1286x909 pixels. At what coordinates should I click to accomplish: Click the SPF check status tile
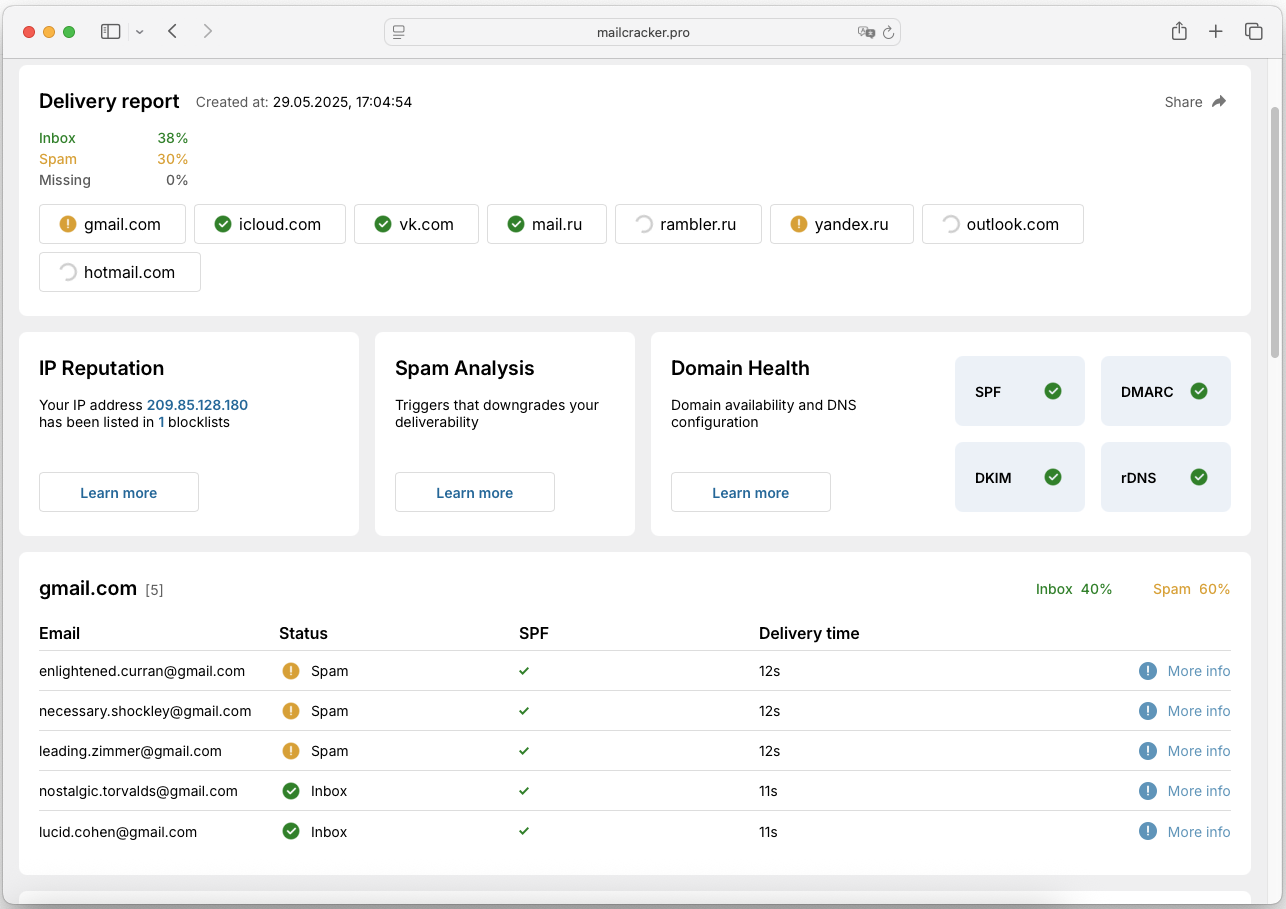1019,391
